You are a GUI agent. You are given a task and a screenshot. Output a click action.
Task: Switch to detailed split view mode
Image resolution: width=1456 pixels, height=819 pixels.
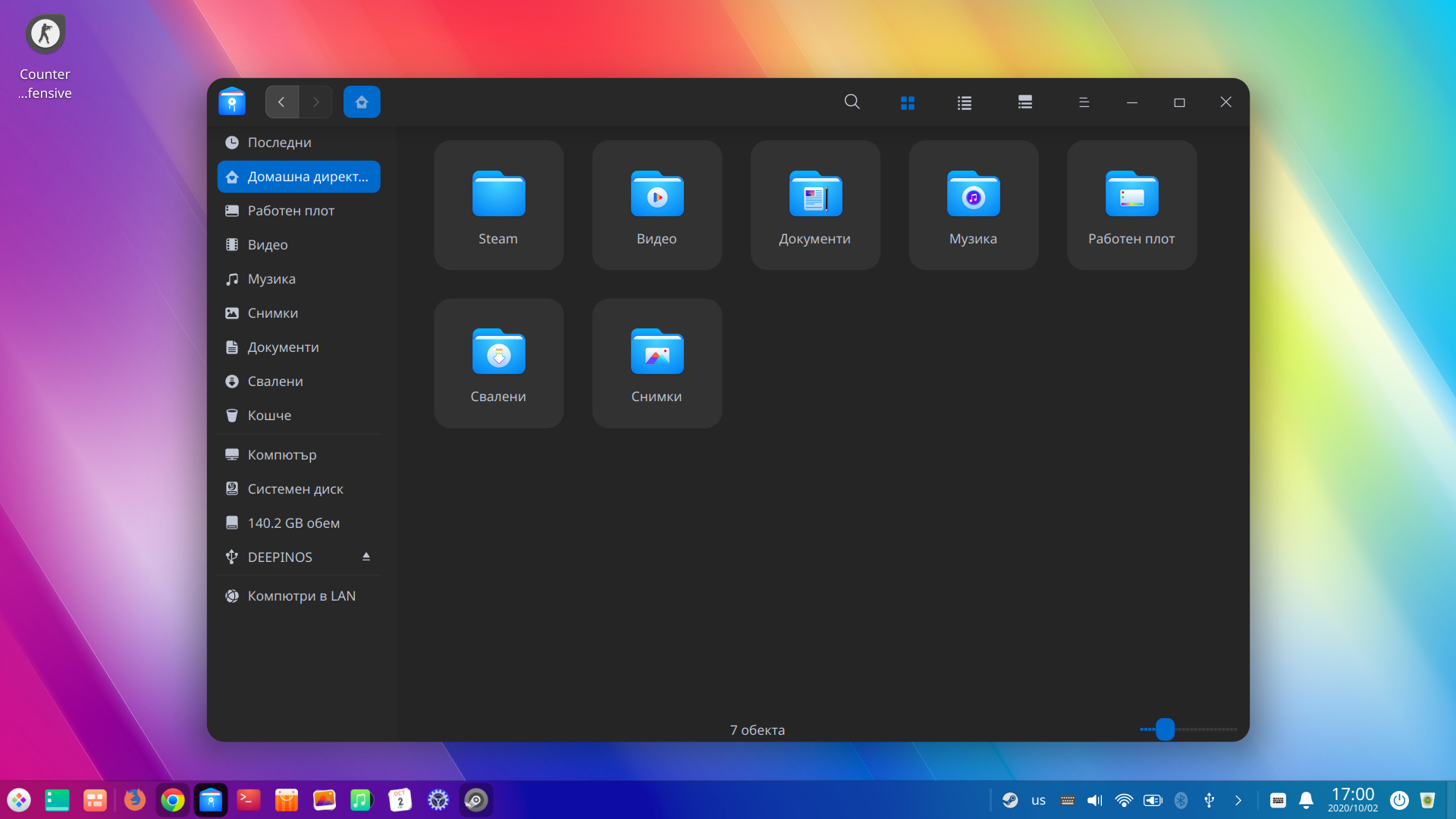point(1025,102)
